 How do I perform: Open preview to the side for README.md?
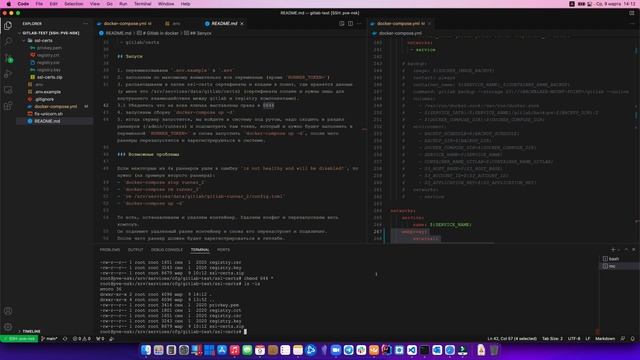point(342,24)
